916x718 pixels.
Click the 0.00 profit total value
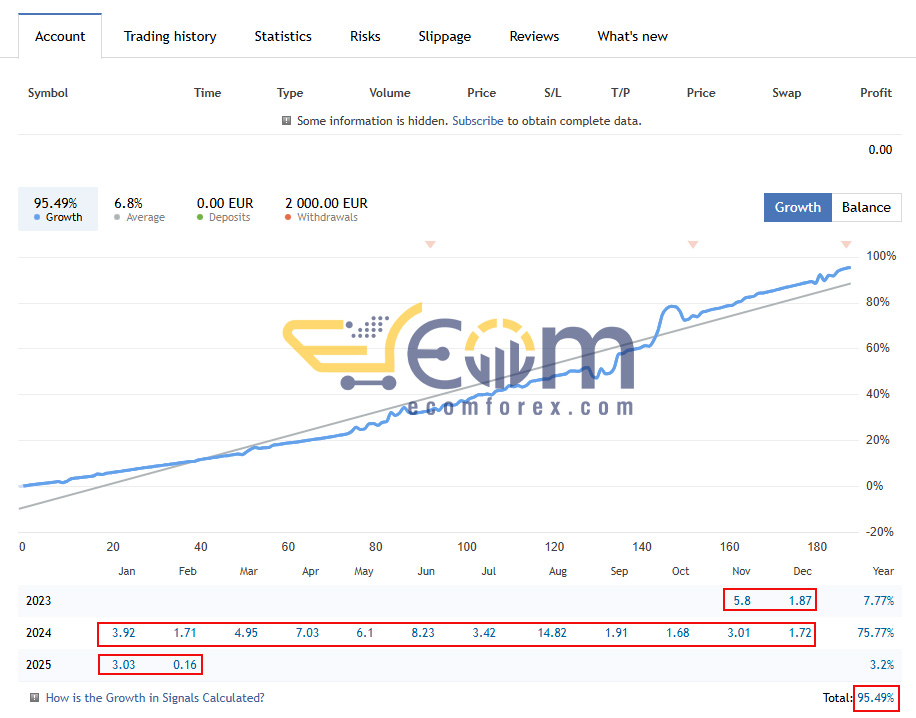pos(880,150)
